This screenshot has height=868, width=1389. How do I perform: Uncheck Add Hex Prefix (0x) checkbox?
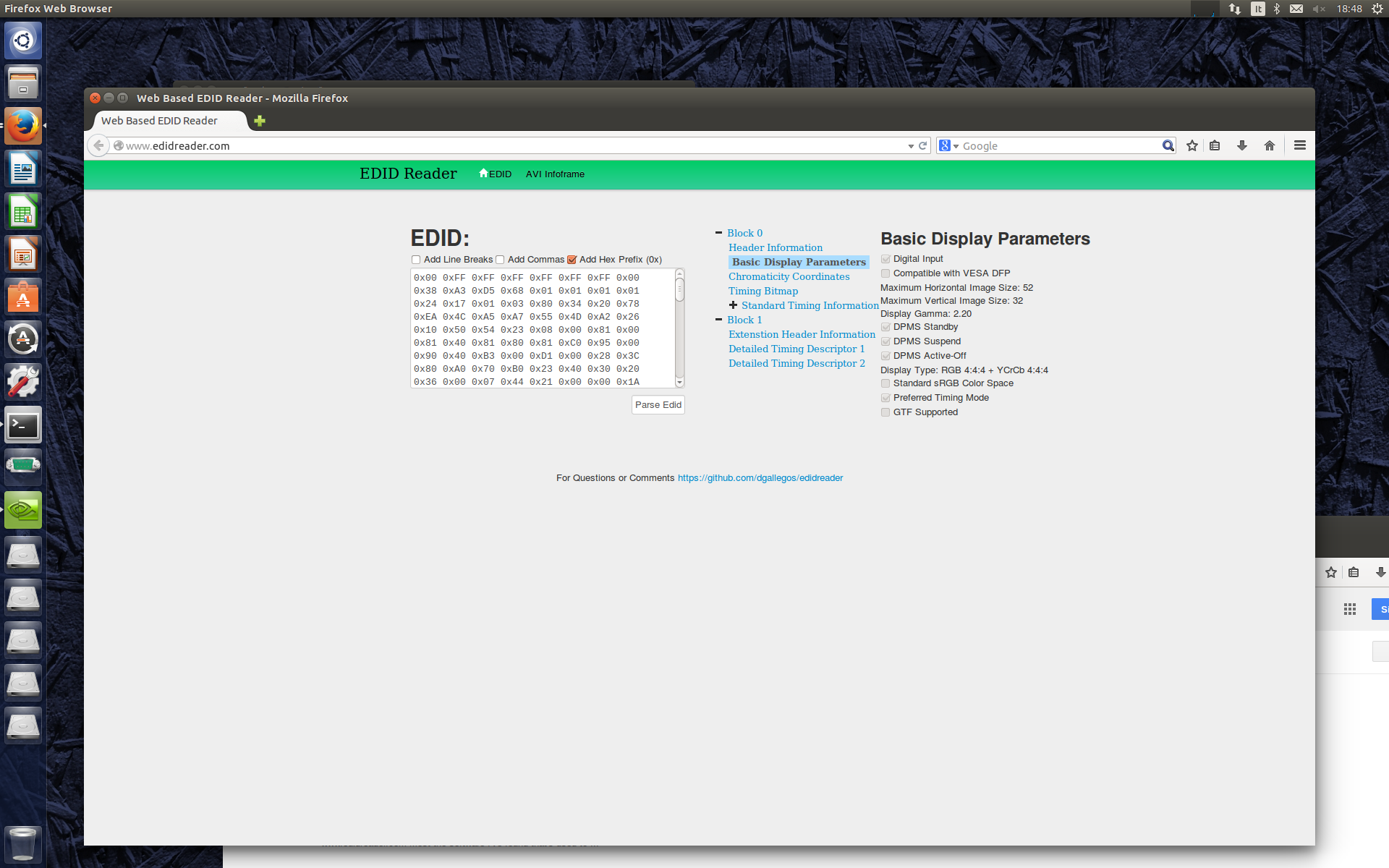572,260
